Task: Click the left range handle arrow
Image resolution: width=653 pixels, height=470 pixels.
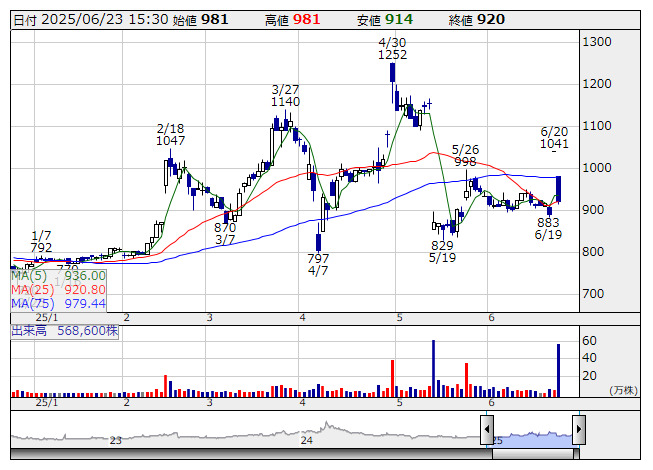Action: [487, 429]
